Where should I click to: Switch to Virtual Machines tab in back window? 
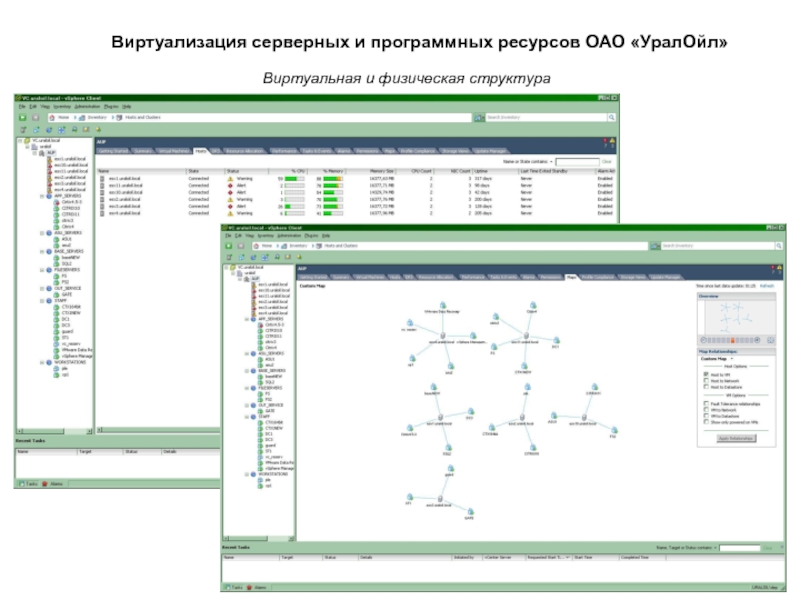173,151
